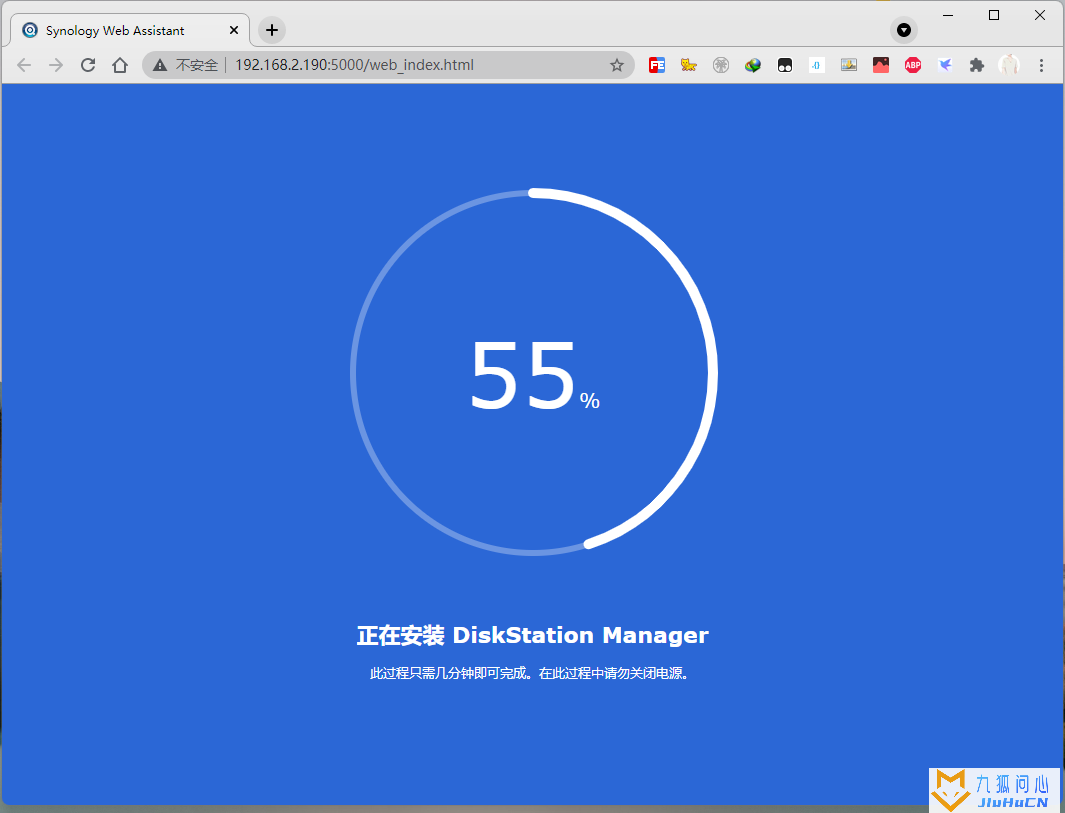Click the not secure warning icon
The width and height of the screenshot is (1065, 813).
(x=160, y=65)
